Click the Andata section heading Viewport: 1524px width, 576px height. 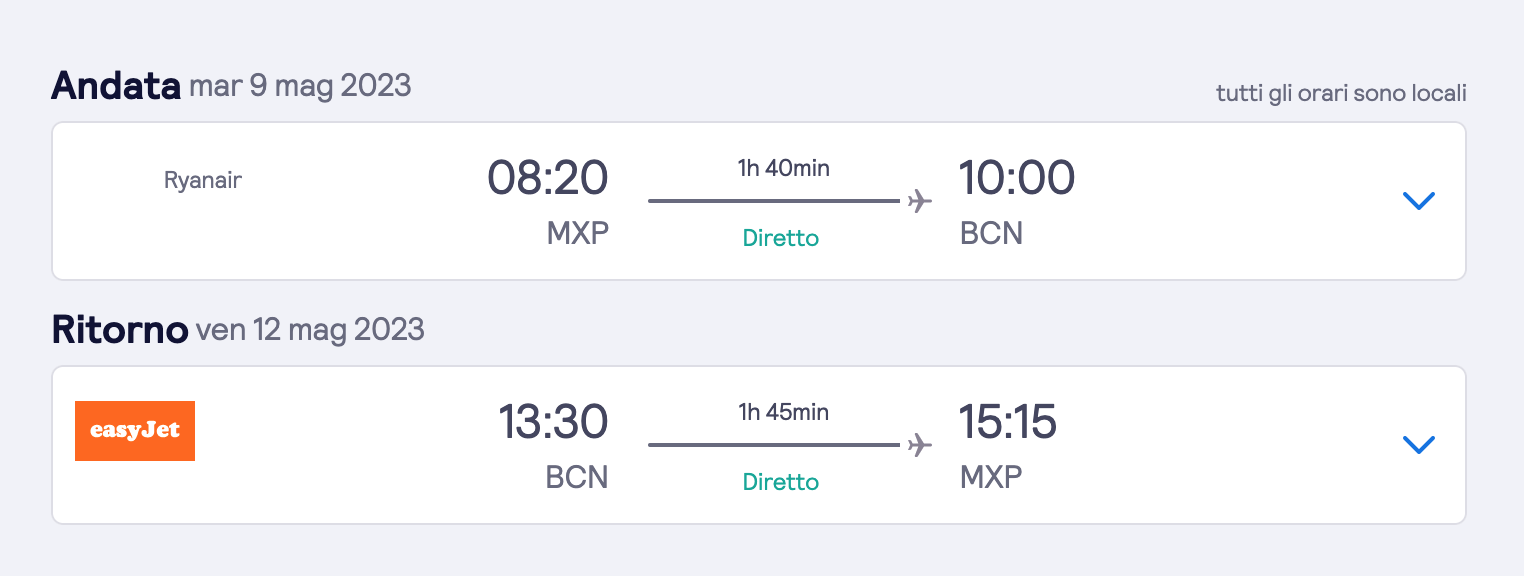coord(115,86)
